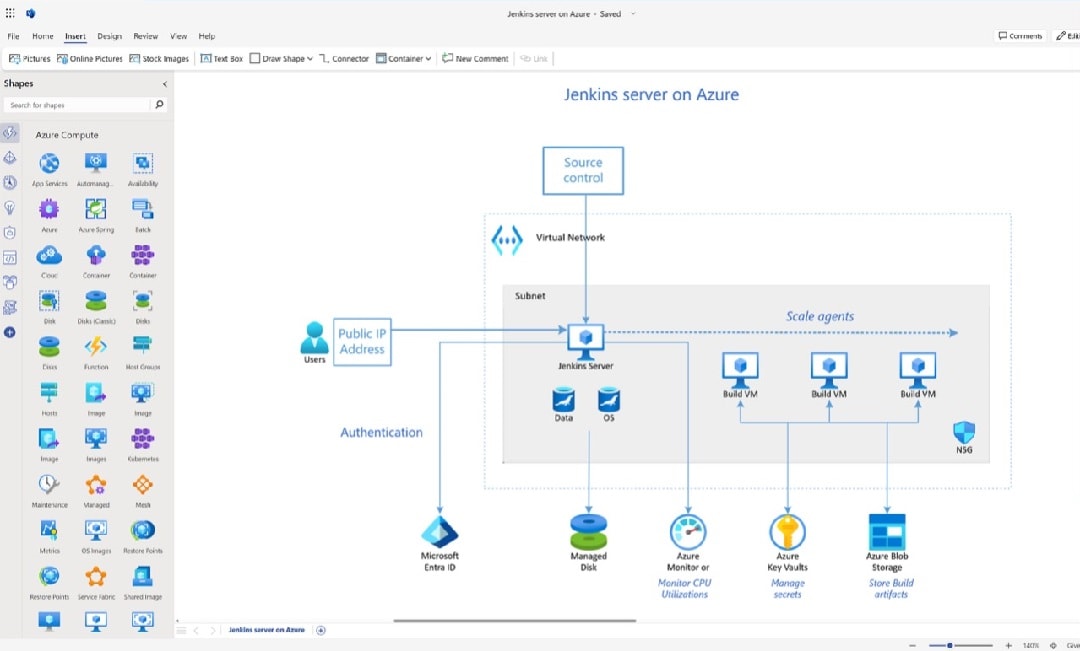The width and height of the screenshot is (1080, 651).
Task: Select the Azure Blob Storage icon
Action: (886, 532)
